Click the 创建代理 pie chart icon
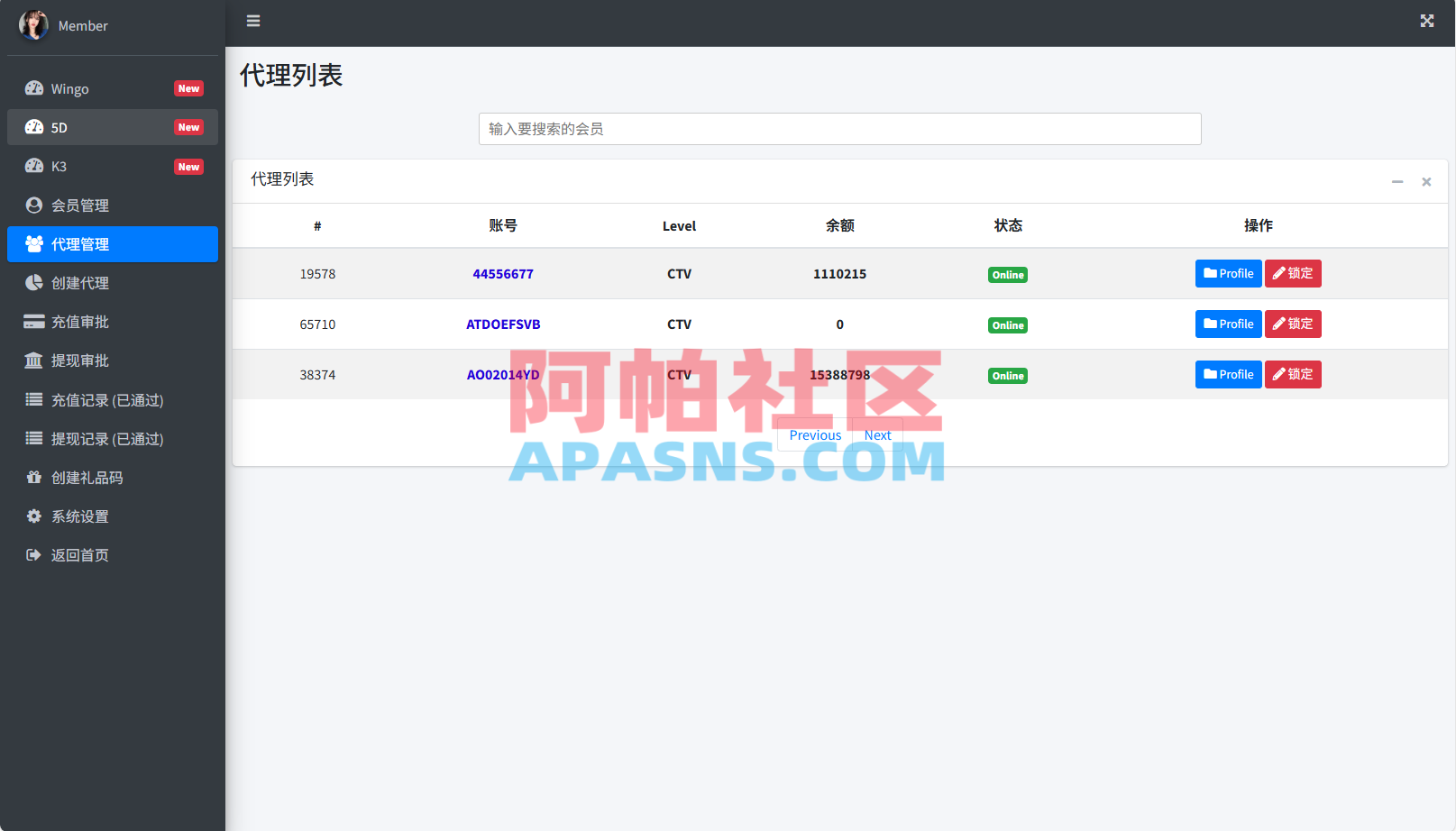The height and width of the screenshot is (831, 1456). (x=34, y=282)
